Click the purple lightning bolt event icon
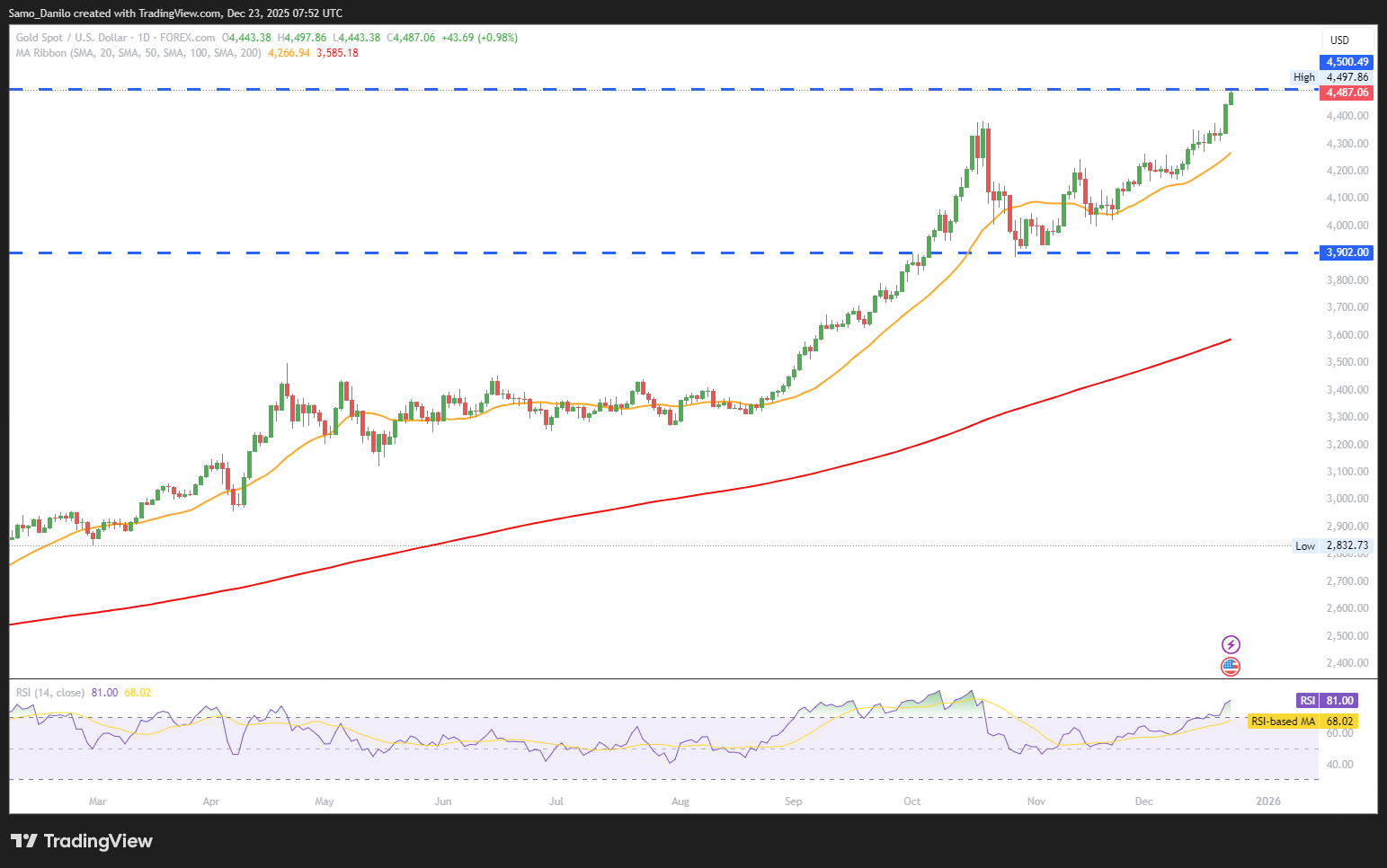 1231,644
